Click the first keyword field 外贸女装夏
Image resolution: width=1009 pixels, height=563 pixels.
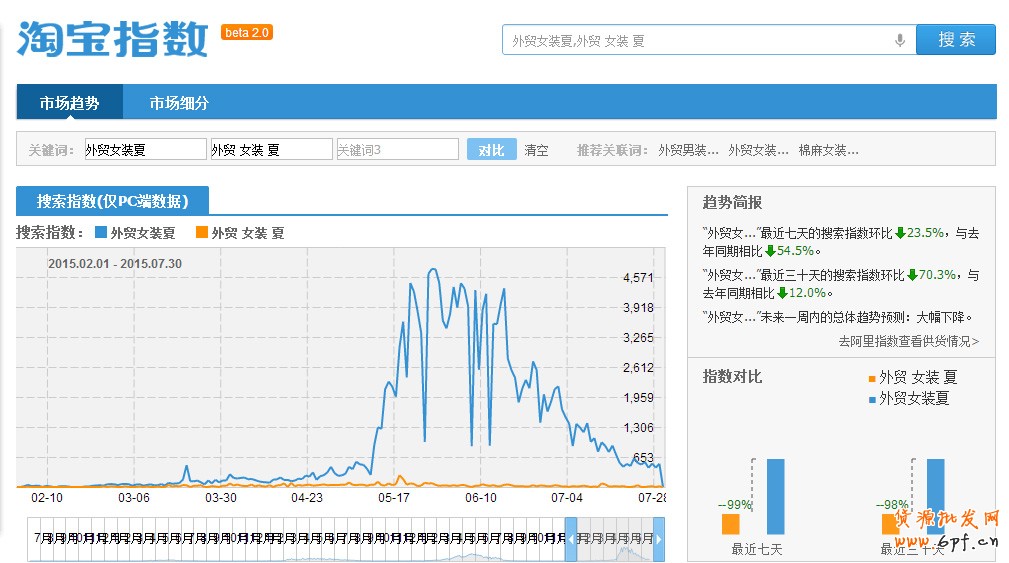pyautogui.click(x=145, y=149)
